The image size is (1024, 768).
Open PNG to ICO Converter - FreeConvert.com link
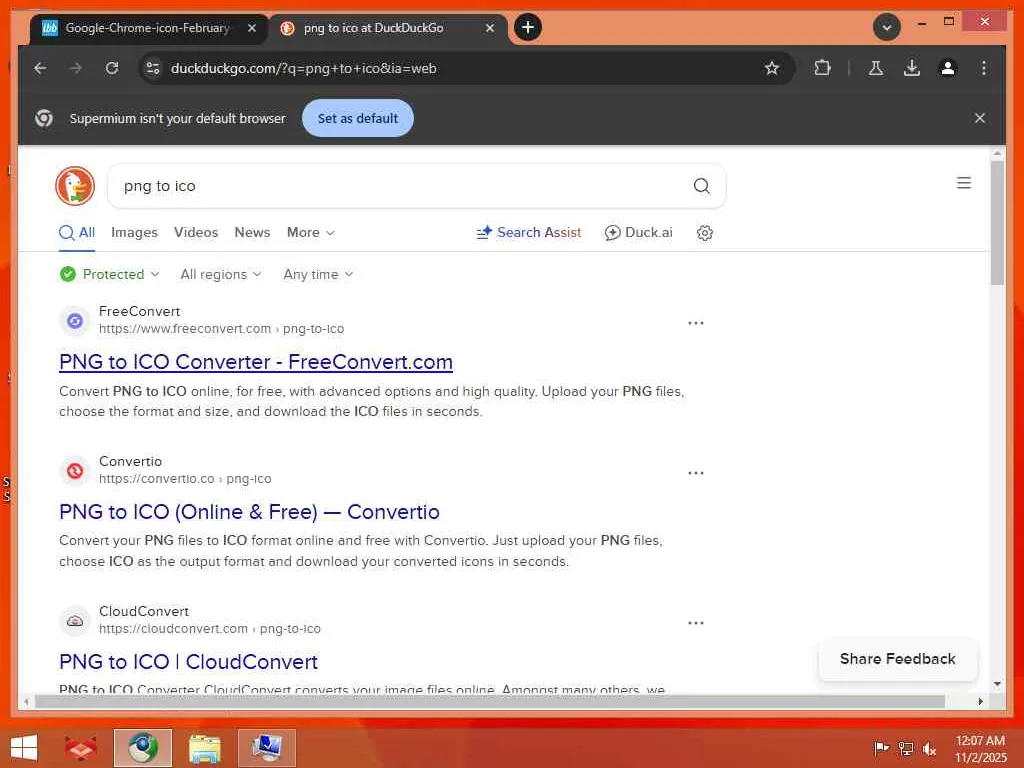click(x=256, y=362)
